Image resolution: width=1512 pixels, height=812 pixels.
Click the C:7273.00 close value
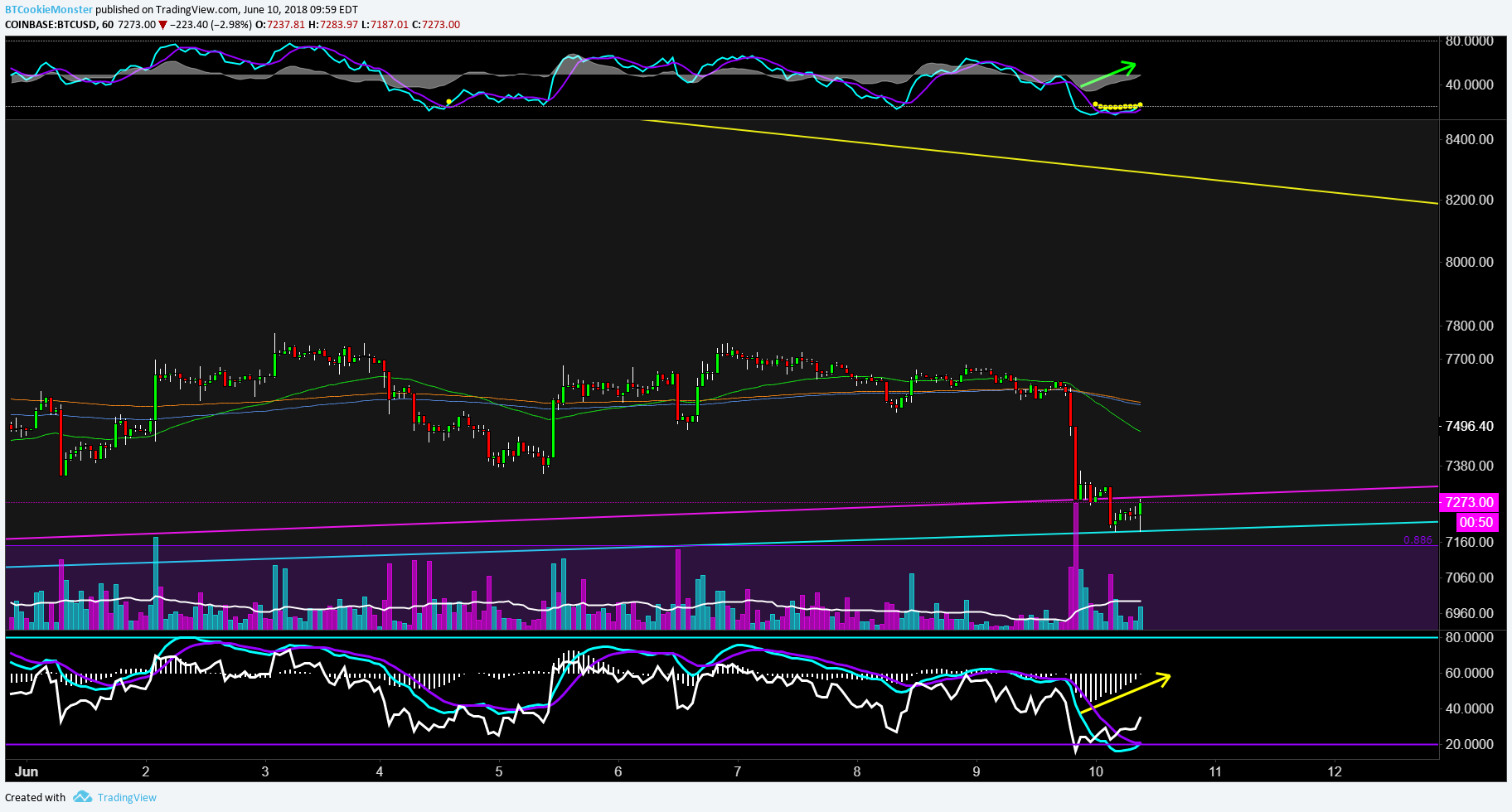point(436,24)
